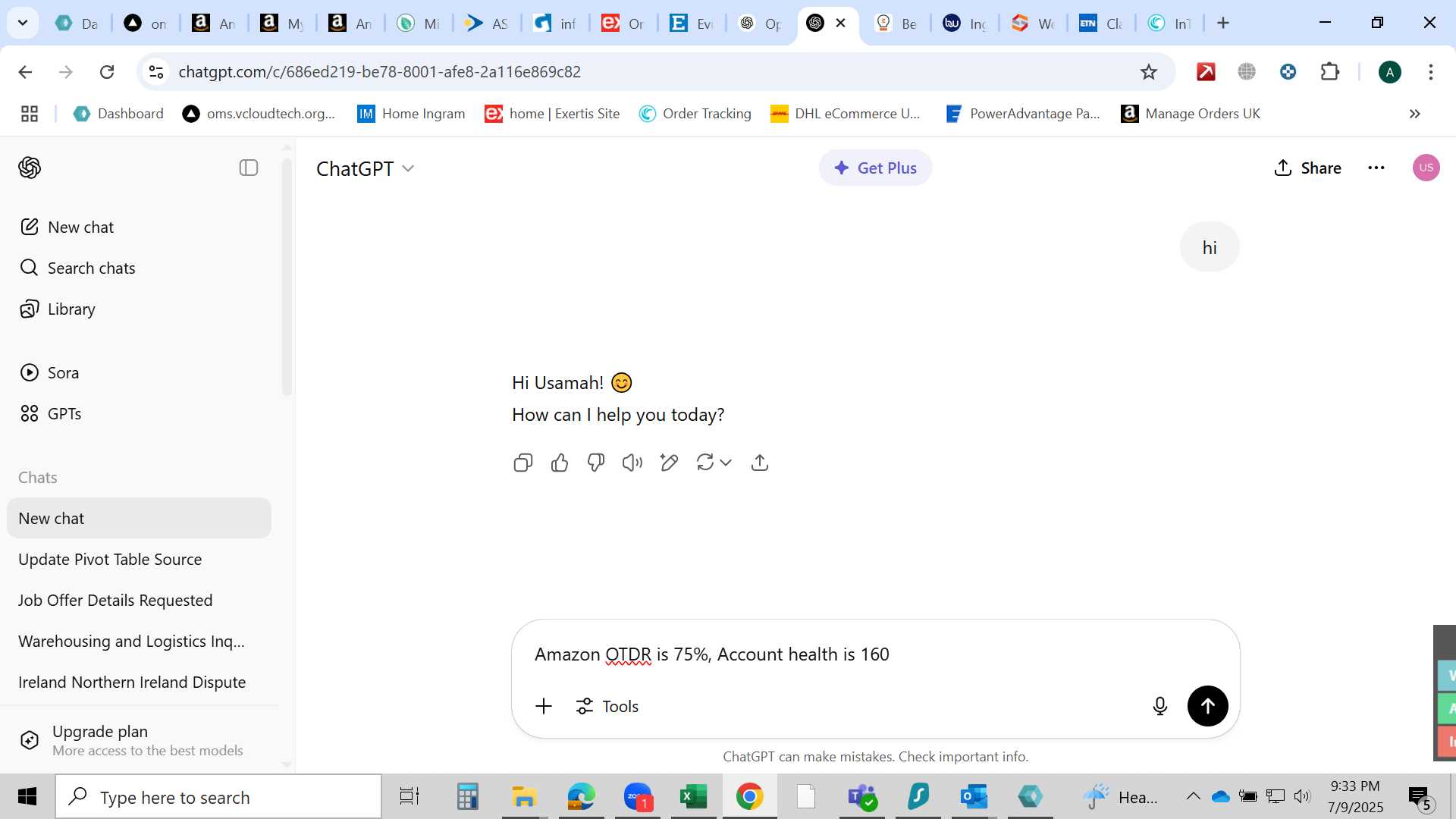The height and width of the screenshot is (819, 1456).
Task: Open the US profile avatar menu
Action: pos(1426,168)
